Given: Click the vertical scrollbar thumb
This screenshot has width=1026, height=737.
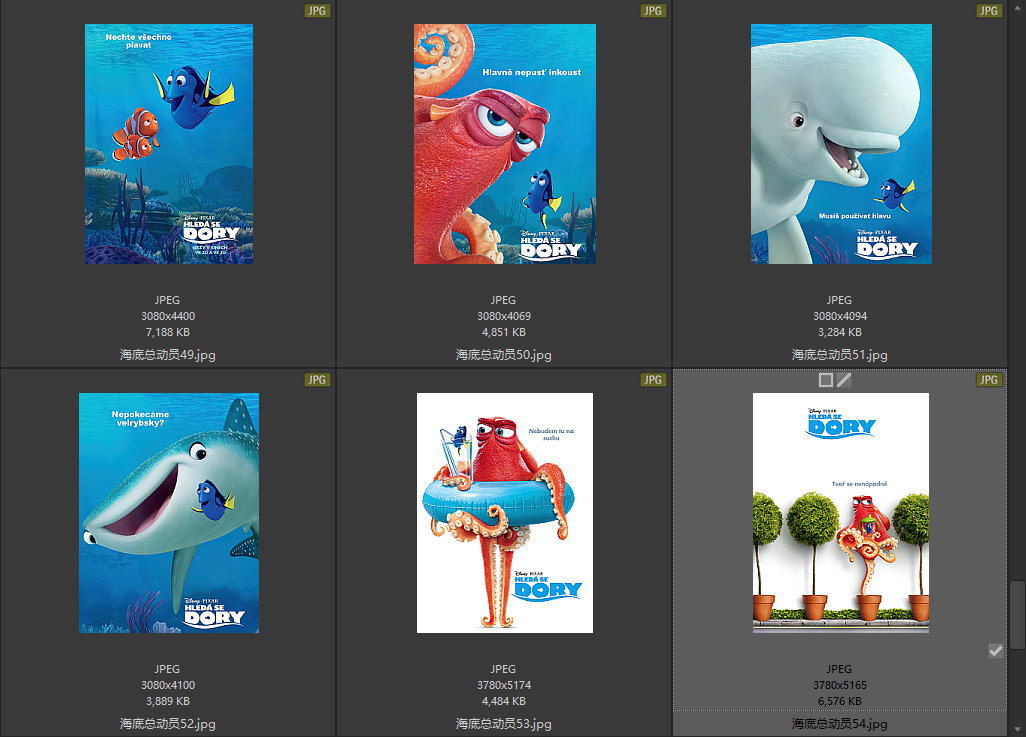Looking at the screenshot, I should (1017, 615).
